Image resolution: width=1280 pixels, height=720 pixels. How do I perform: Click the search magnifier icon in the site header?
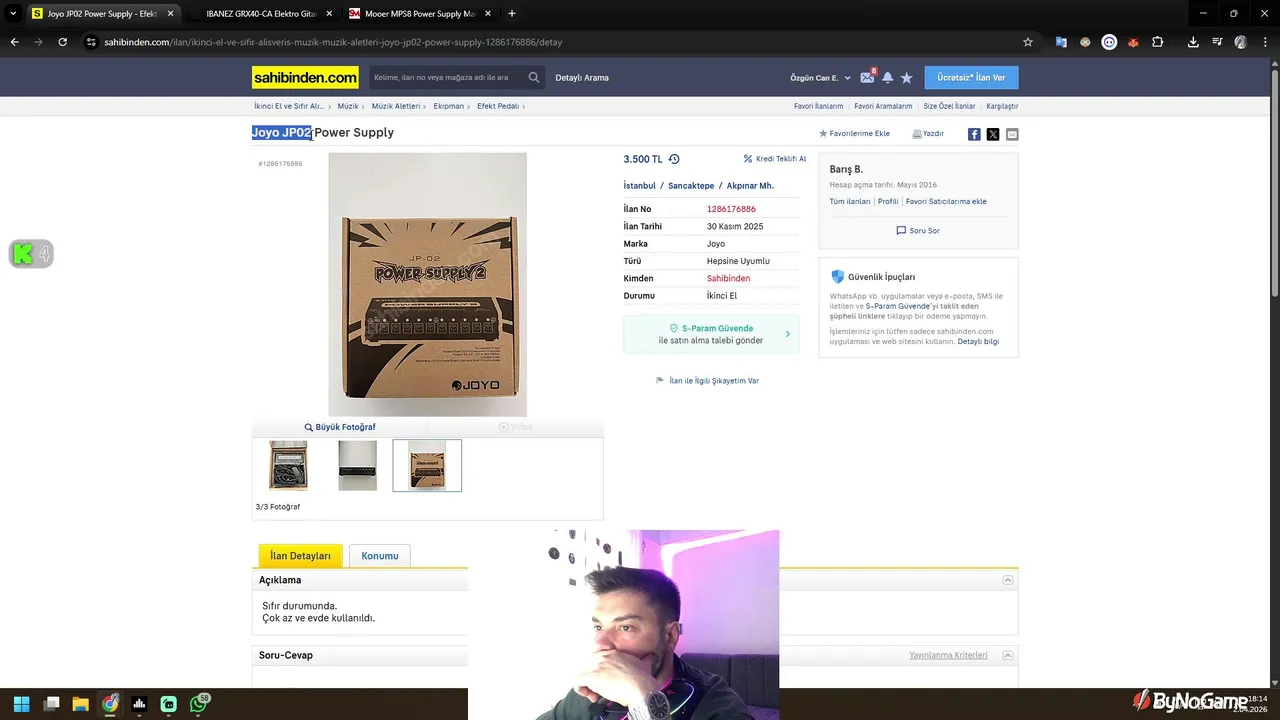pyautogui.click(x=534, y=77)
